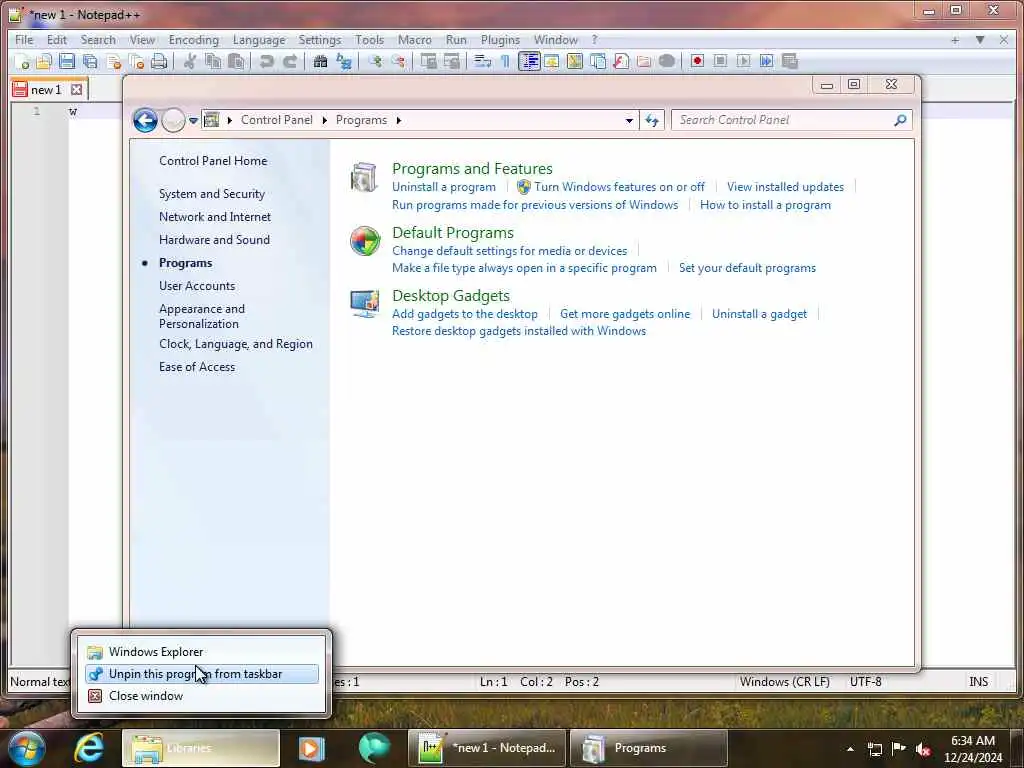Click Uninstall a program link
This screenshot has height=768, width=1024.
coord(443,187)
